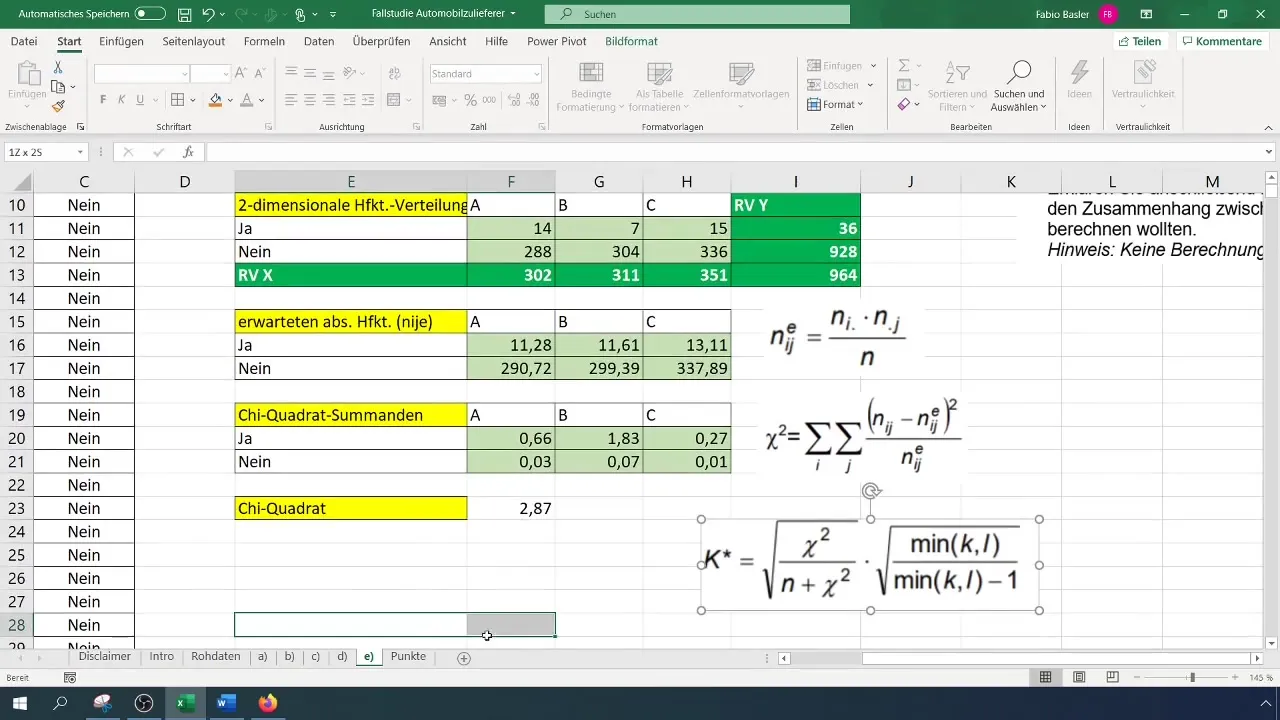Open the font size combo box
The image size is (1280, 720).
(x=211, y=74)
